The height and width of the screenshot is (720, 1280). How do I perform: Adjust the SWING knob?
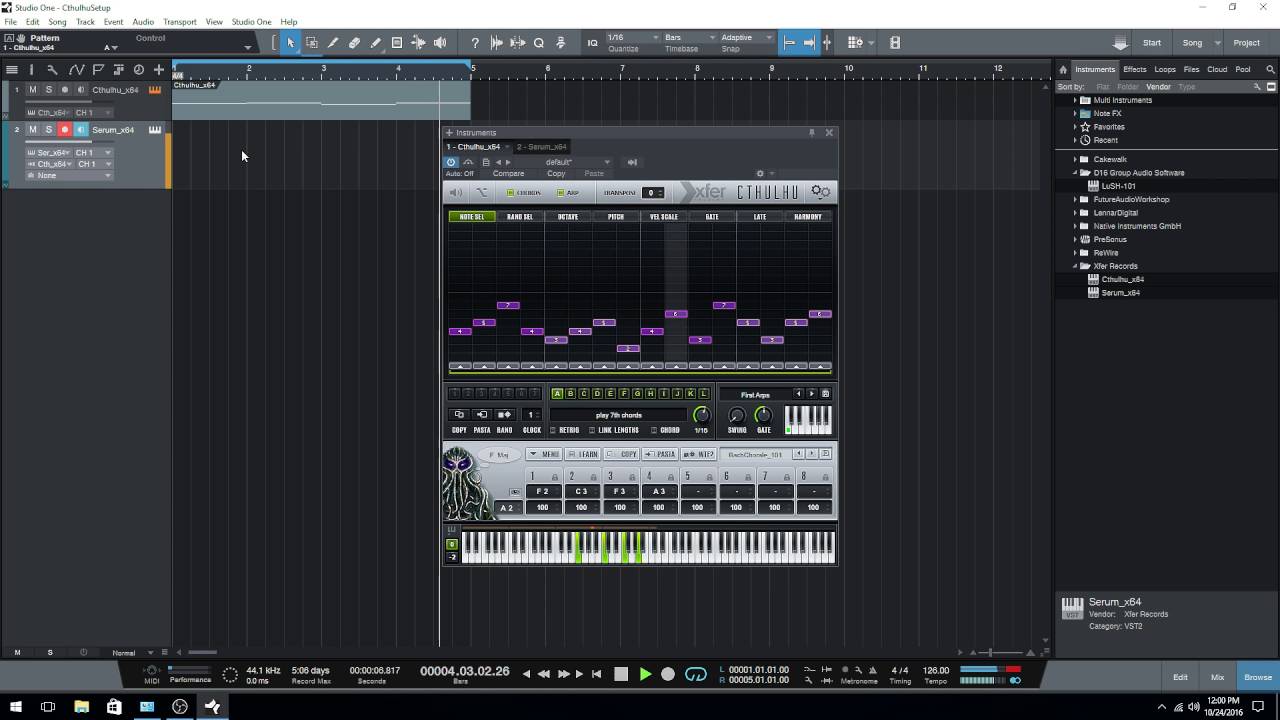pyautogui.click(x=737, y=415)
